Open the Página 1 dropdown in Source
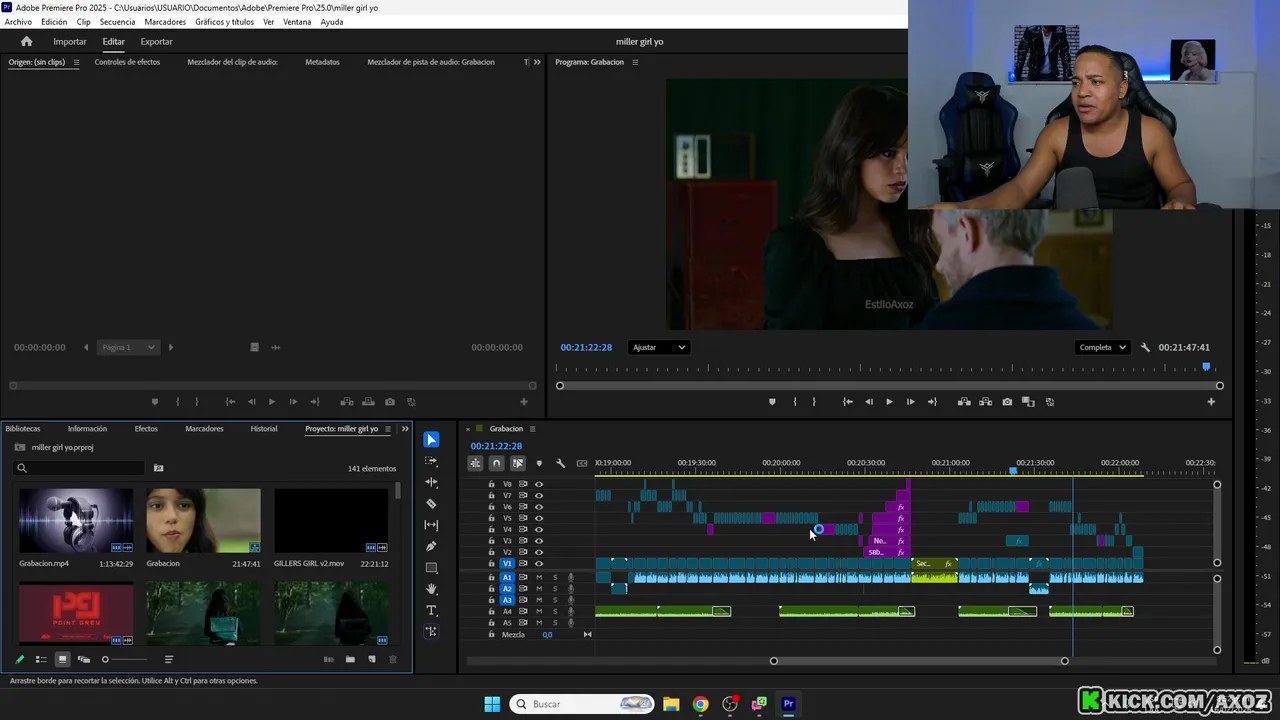 (129, 347)
